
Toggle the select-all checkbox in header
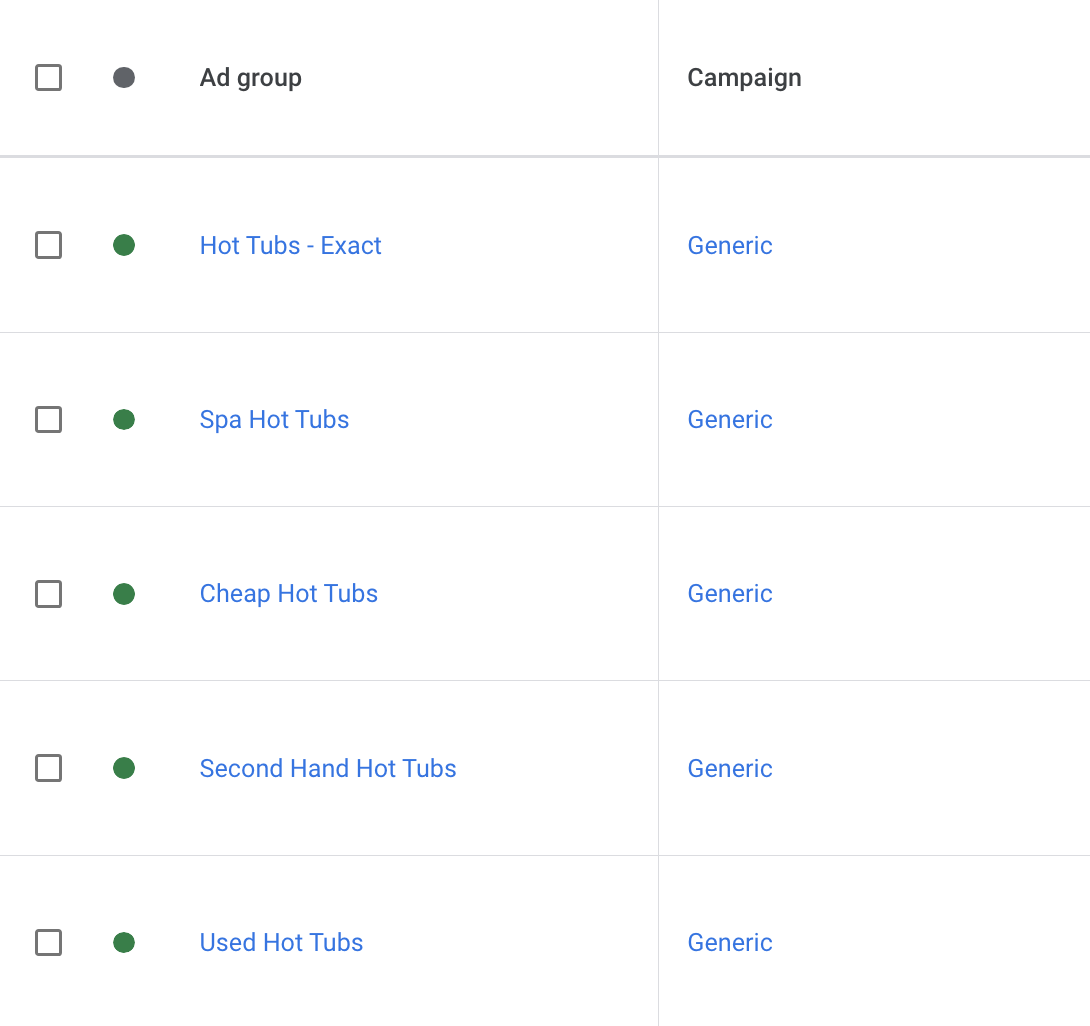pyautogui.click(x=48, y=77)
